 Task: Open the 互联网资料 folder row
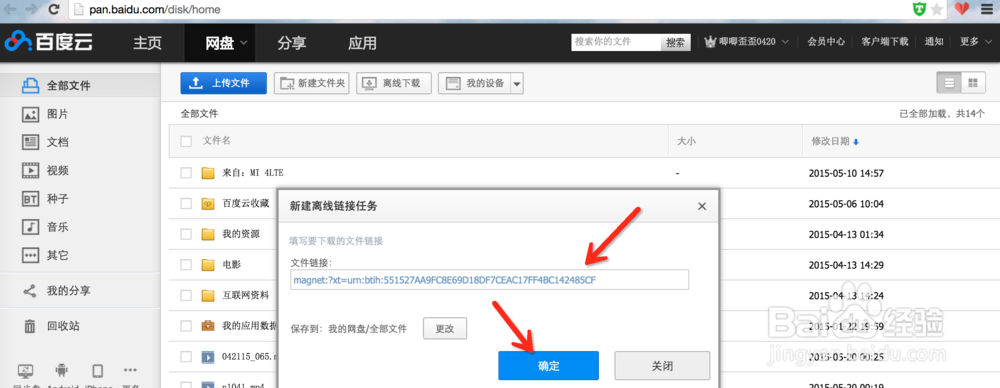[x=246, y=295]
